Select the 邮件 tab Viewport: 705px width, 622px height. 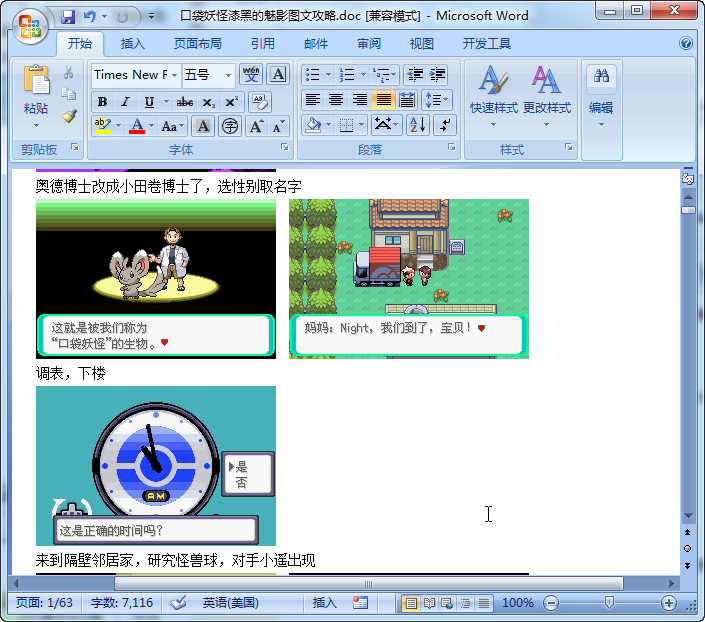pyautogui.click(x=316, y=44)
